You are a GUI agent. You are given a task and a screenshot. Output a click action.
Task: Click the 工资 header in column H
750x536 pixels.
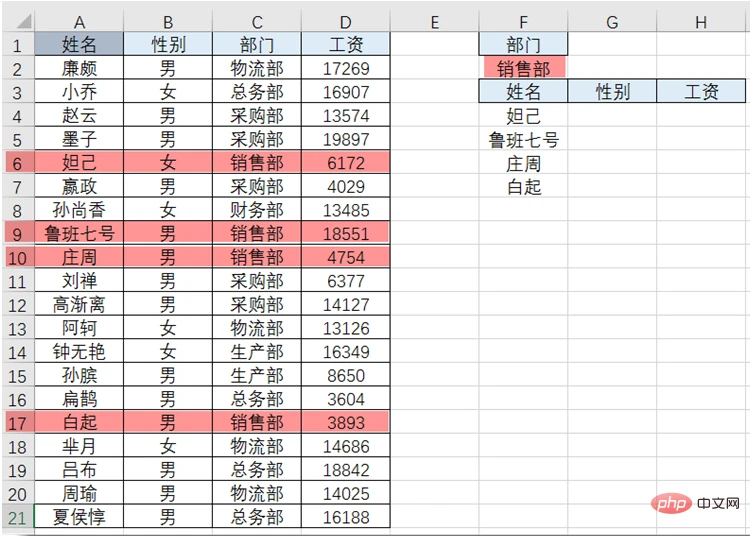(701, 91)
